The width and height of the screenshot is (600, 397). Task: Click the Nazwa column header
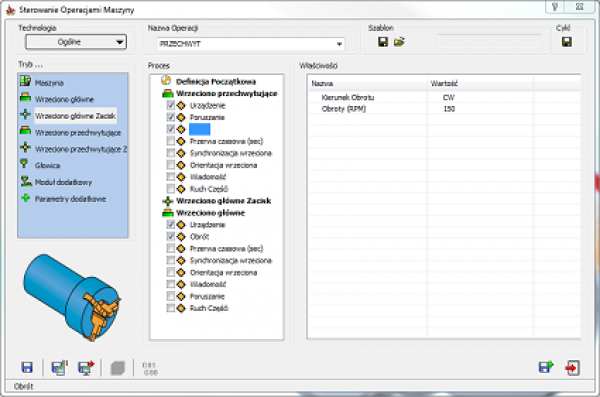pos(367,83)
